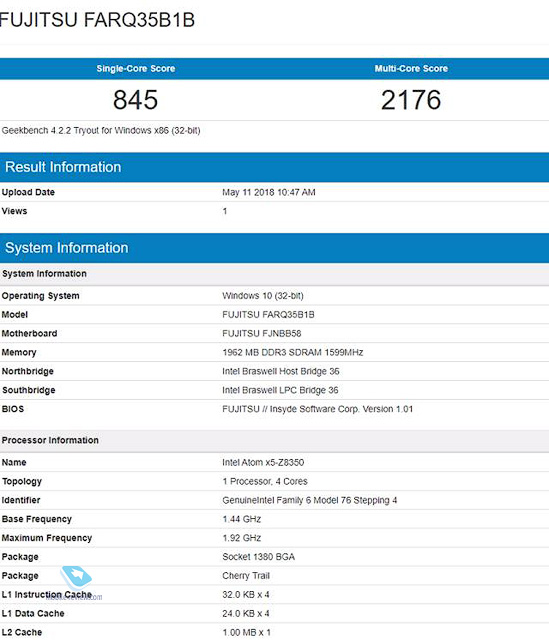Select the FUJITSU FJNBB58 motherboard value
This screenshot has width=549, height=640.
point(262,333)
